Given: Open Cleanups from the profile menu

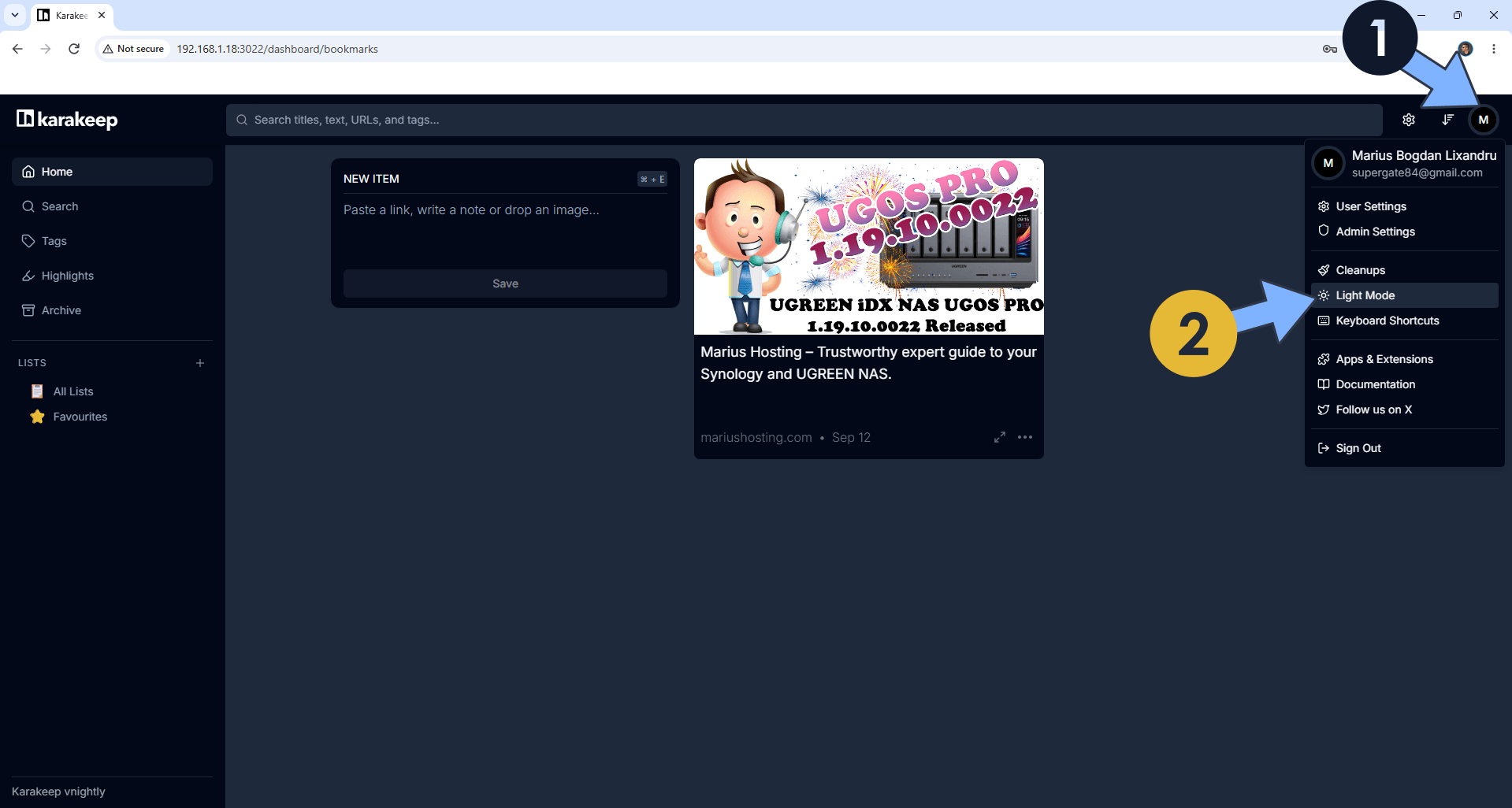Looking at the screenshot, I should pyautogui.click(x=1405, y=270).
